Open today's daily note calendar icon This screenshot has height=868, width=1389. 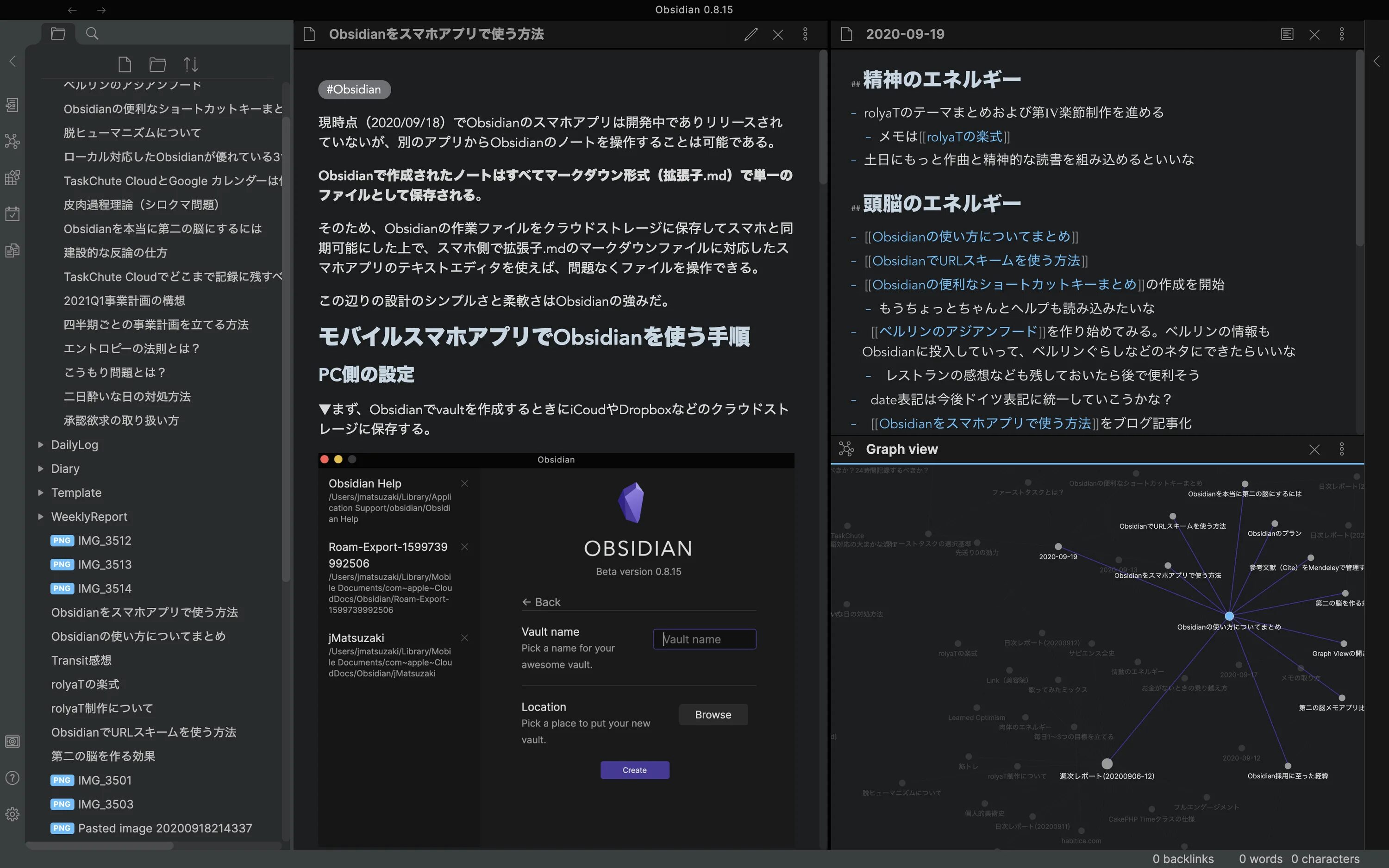click(x=12, y=213)
